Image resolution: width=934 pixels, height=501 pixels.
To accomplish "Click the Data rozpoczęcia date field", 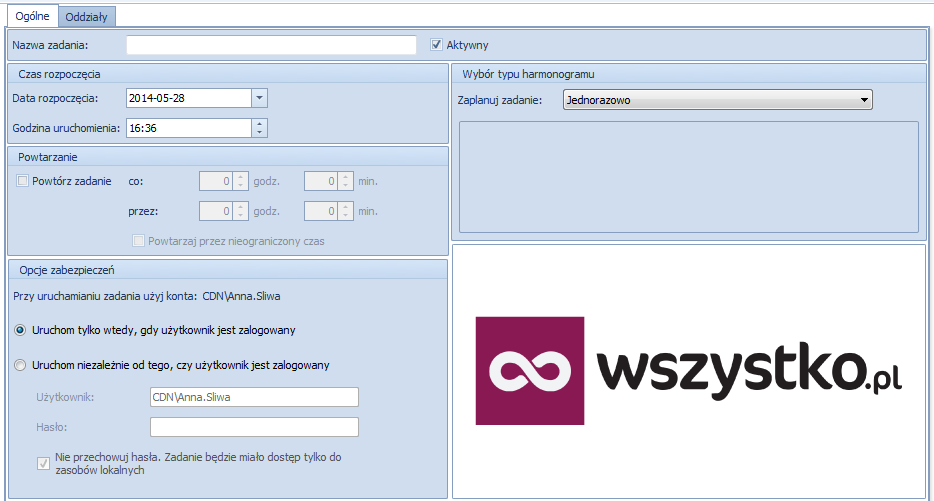I will [189, 98].
